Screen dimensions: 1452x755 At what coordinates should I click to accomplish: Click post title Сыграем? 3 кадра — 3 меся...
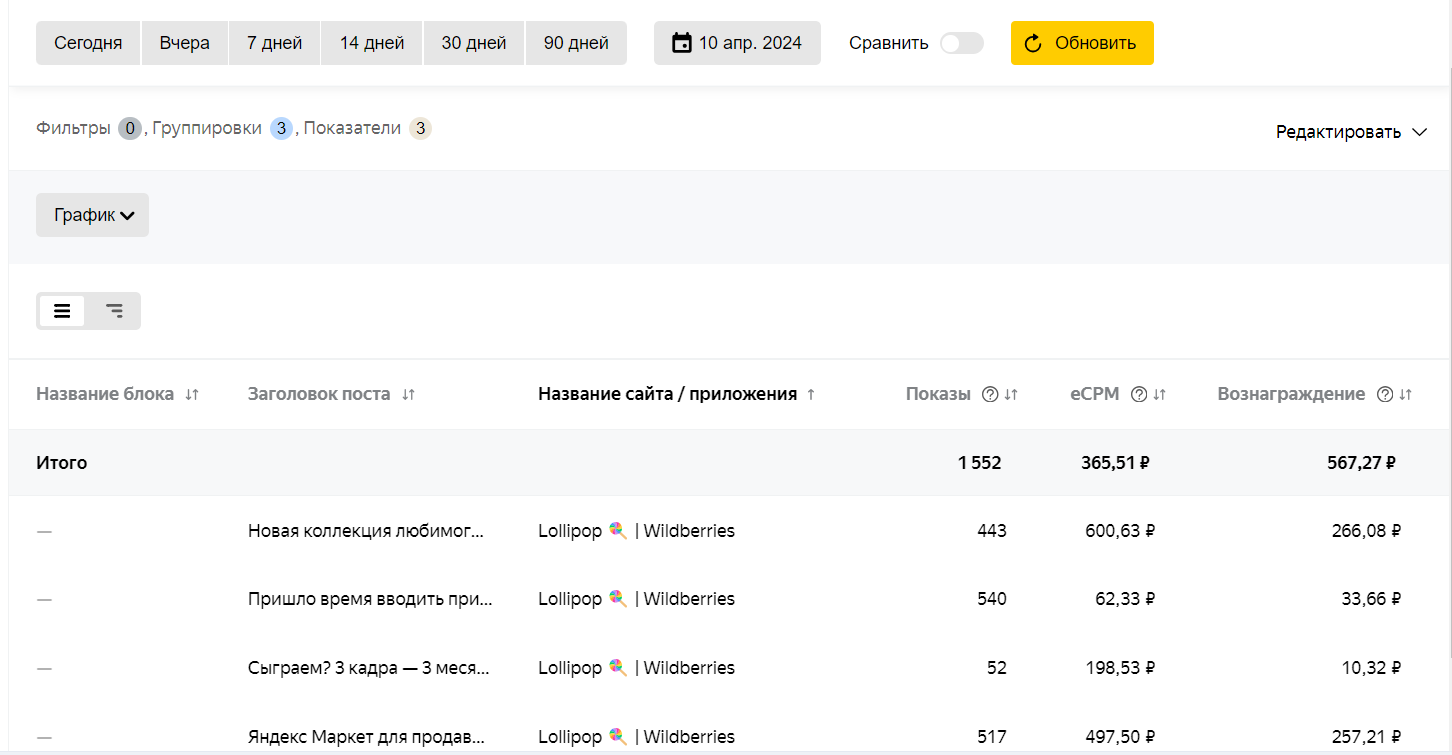coord(369,668)
